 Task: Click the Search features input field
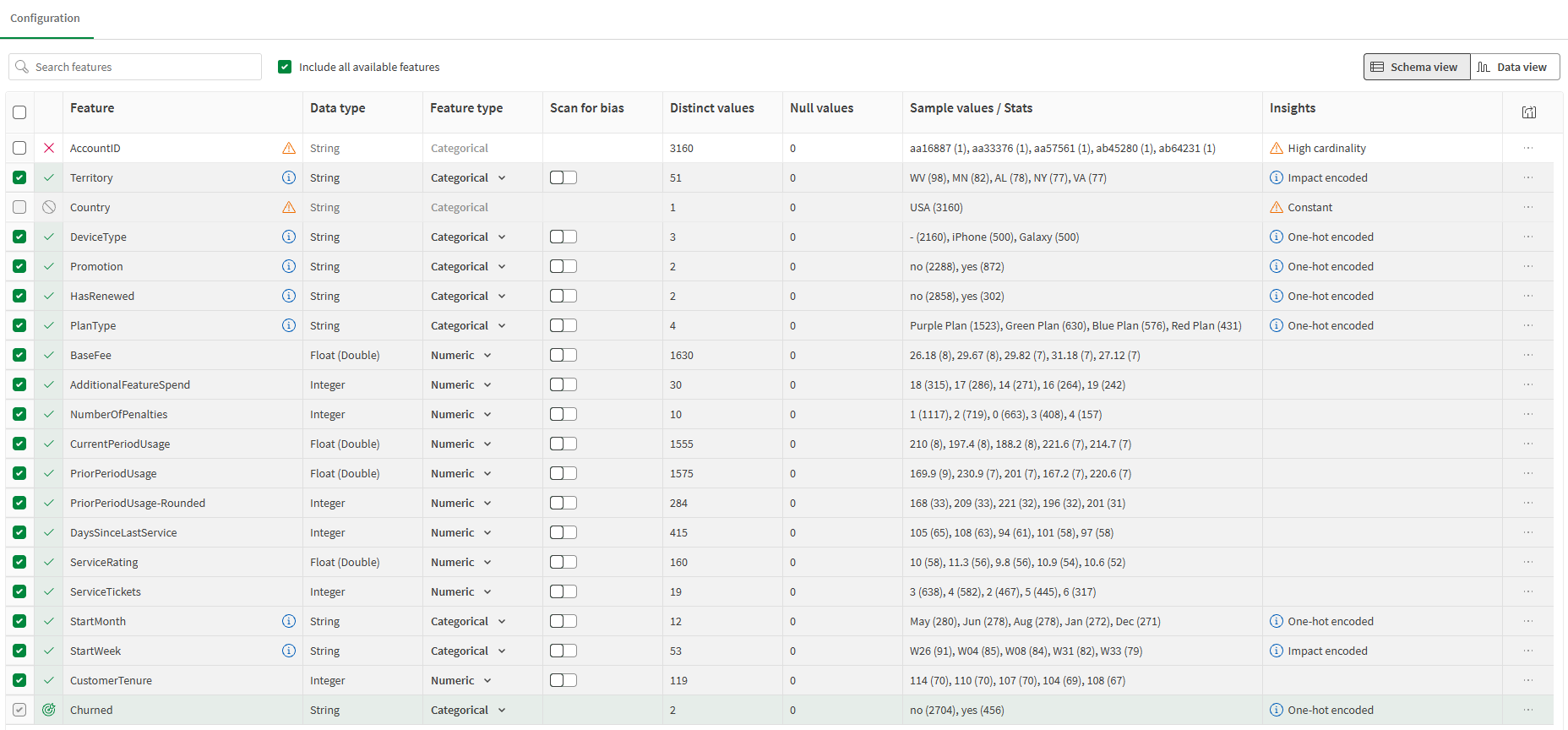pos(135,67)
